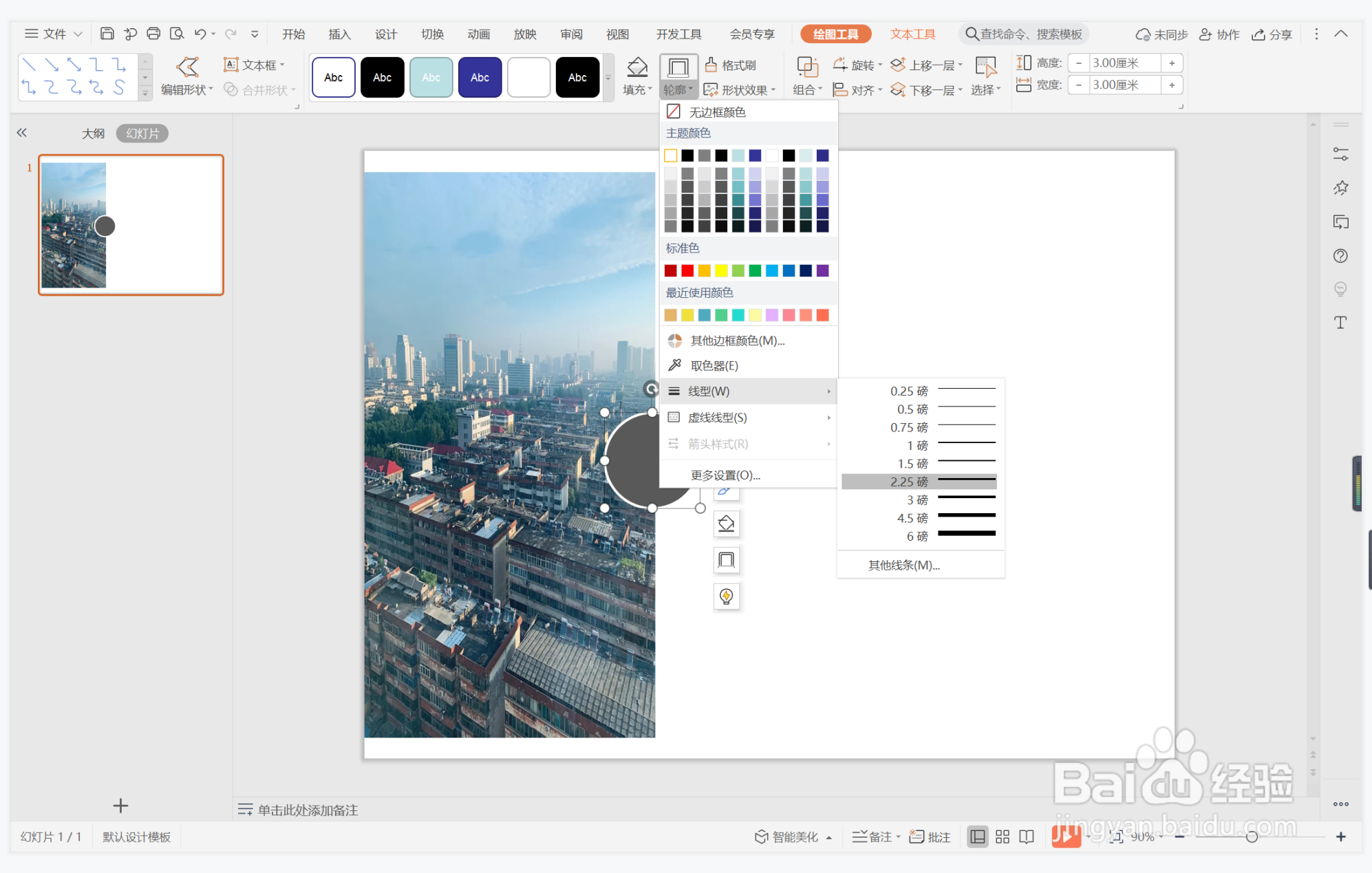
Task: Click More Settings 更多设置(O)...
Action: [725, 475]
